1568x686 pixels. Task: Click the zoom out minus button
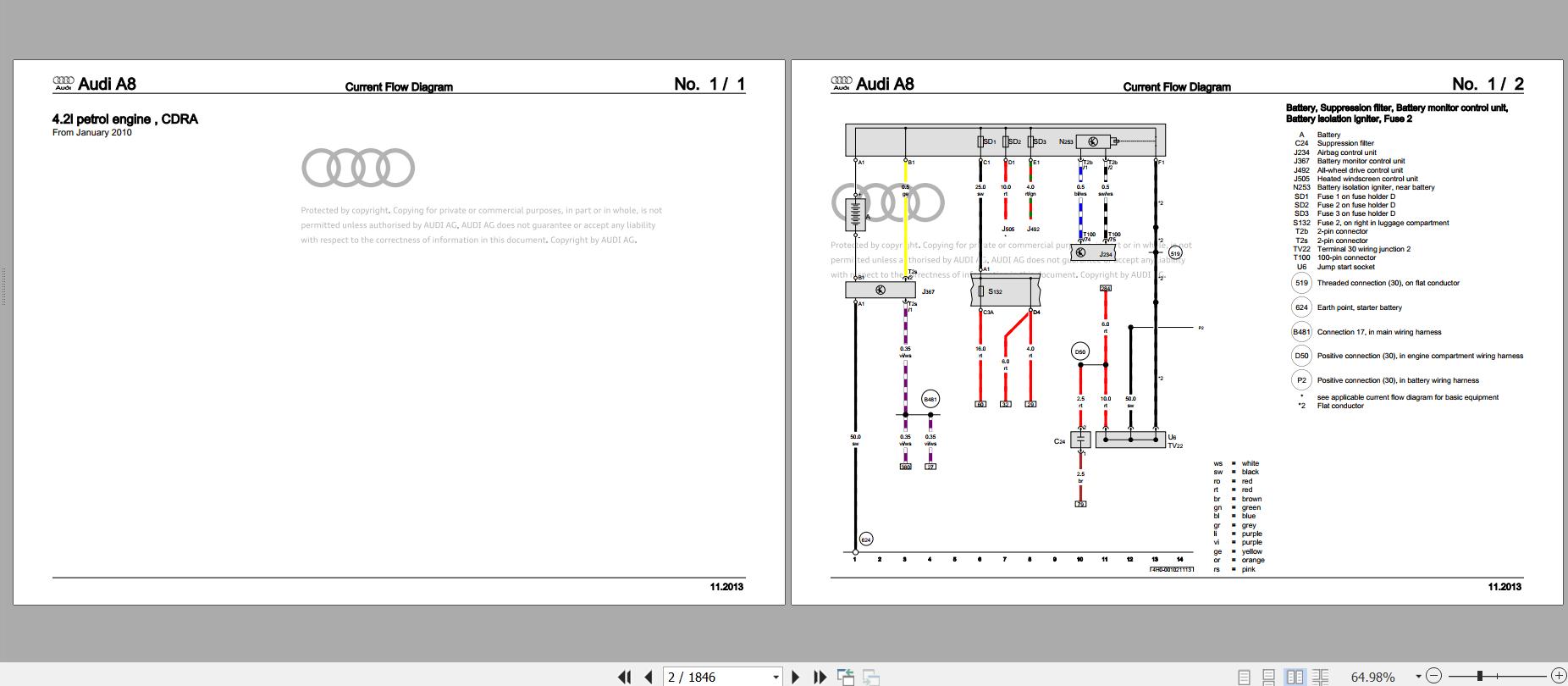pyautogui.click(x=1433, y=676)
